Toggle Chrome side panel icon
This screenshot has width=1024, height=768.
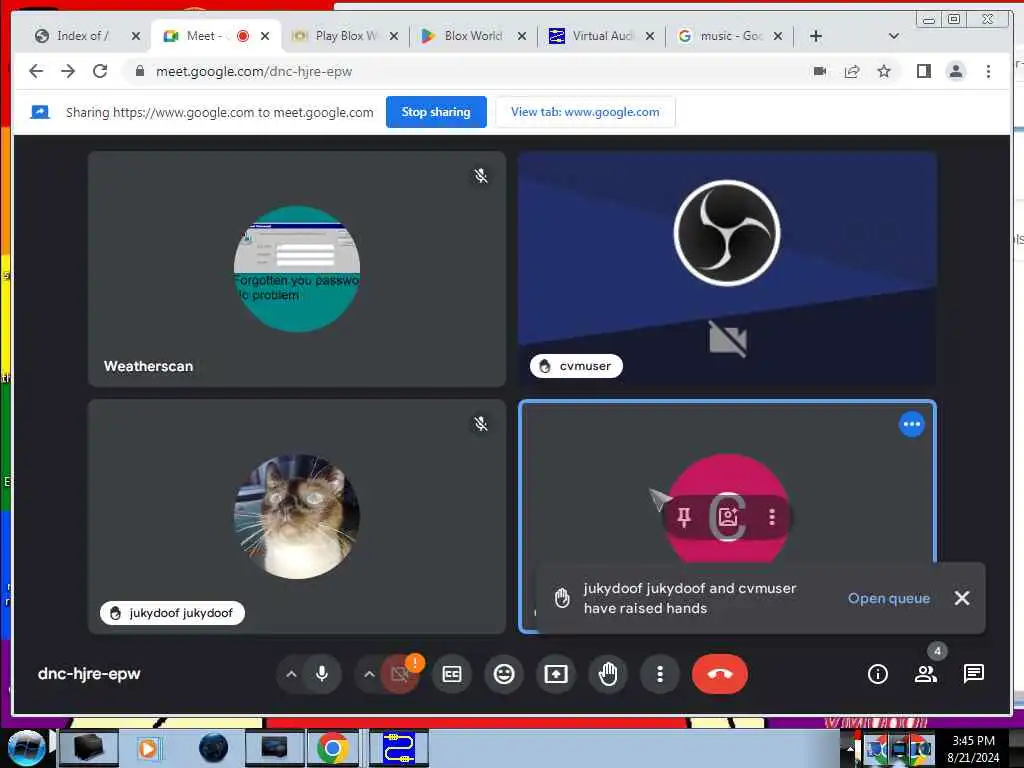click(923, 71)
